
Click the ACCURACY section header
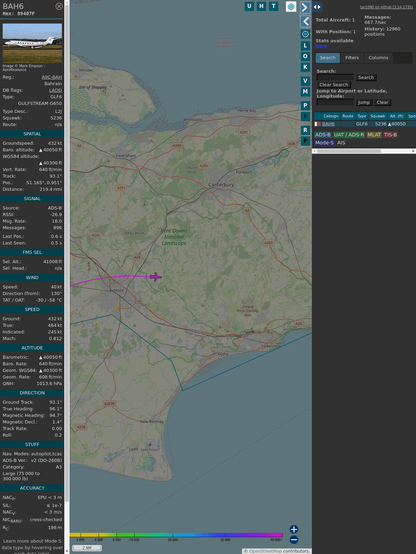click(x=32, y=488)
